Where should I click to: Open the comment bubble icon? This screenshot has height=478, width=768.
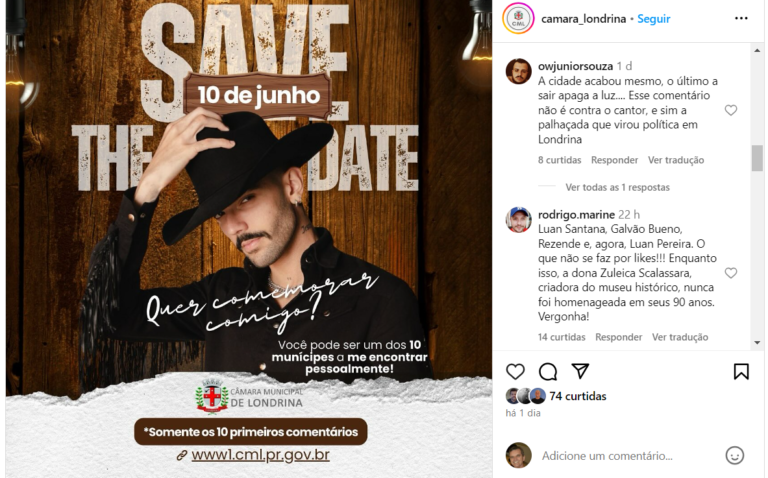click(x=548, y=372)
